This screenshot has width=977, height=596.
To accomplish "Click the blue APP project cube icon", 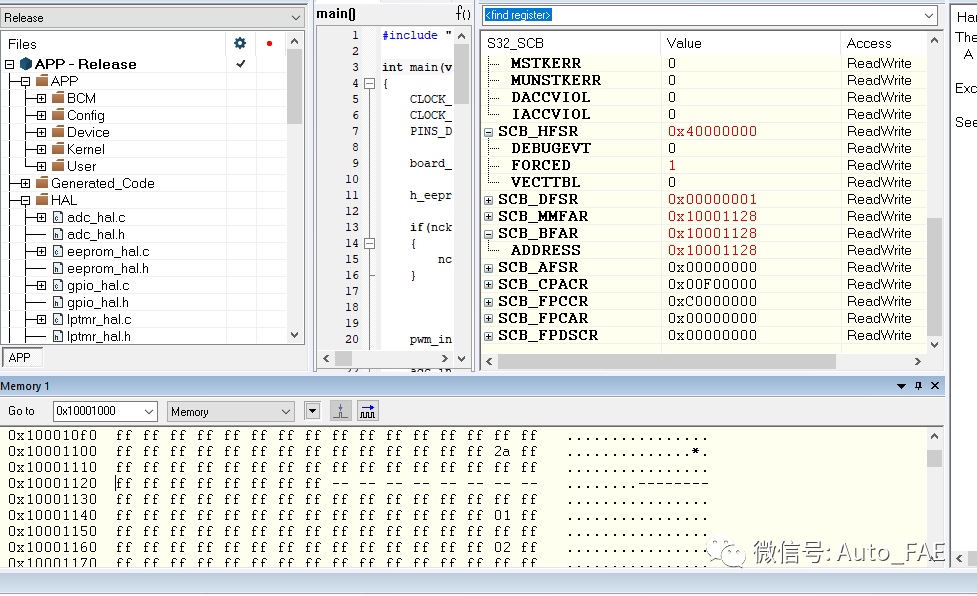I will click(25, 64).
